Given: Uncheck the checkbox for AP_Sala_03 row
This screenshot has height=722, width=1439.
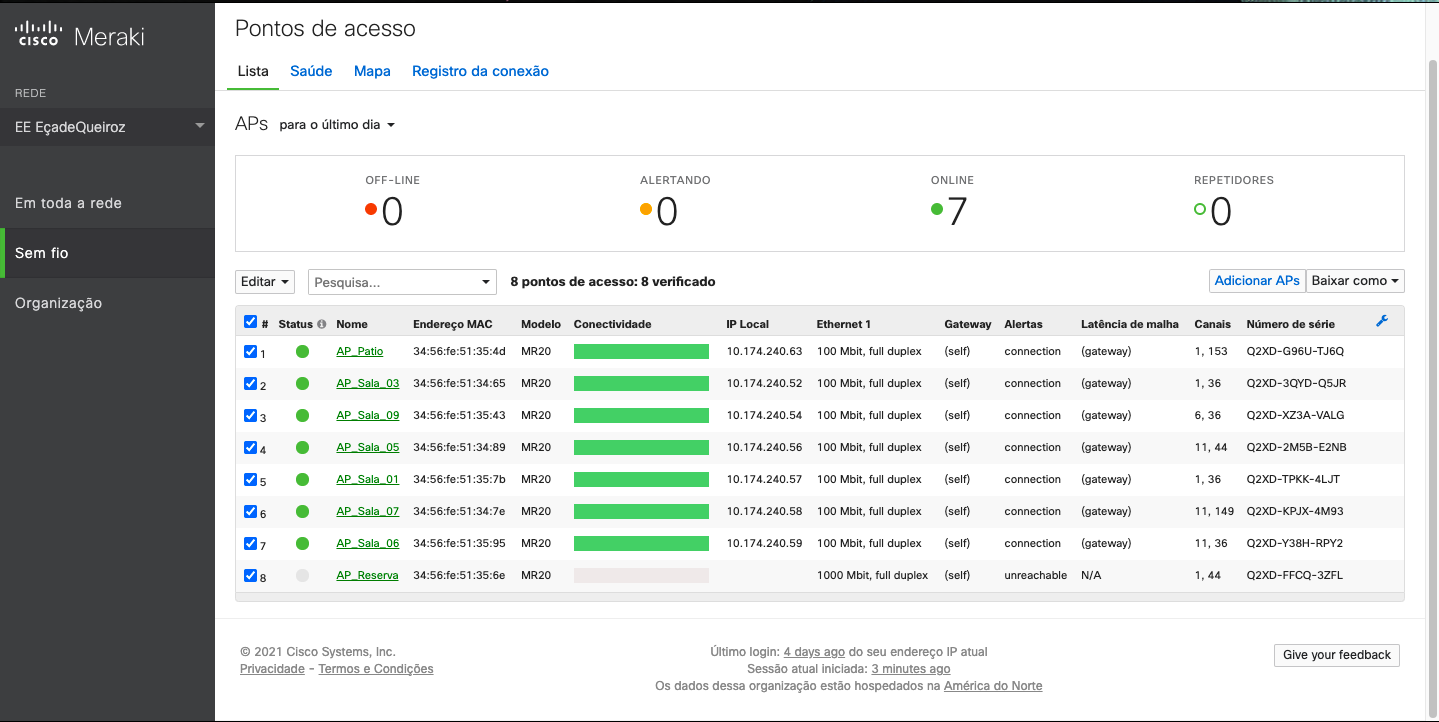Looking at the screenshot, I should click(250, 383).
